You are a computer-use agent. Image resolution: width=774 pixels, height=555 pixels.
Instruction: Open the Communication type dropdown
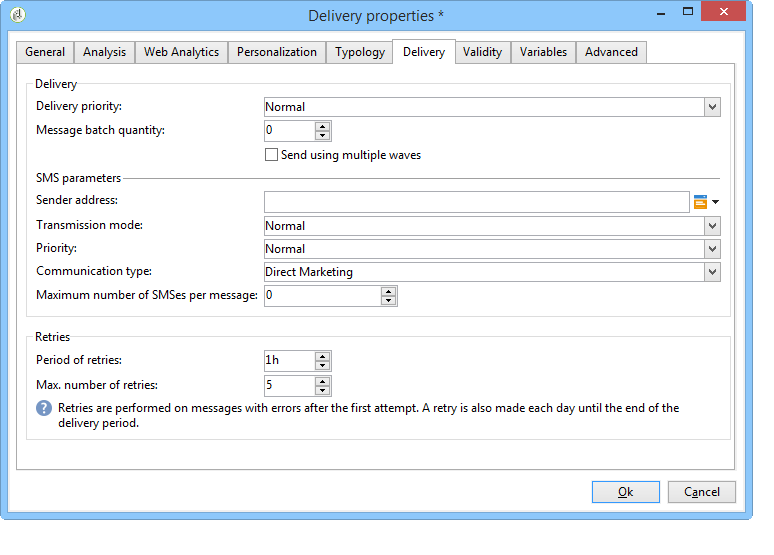coord(712,272)
